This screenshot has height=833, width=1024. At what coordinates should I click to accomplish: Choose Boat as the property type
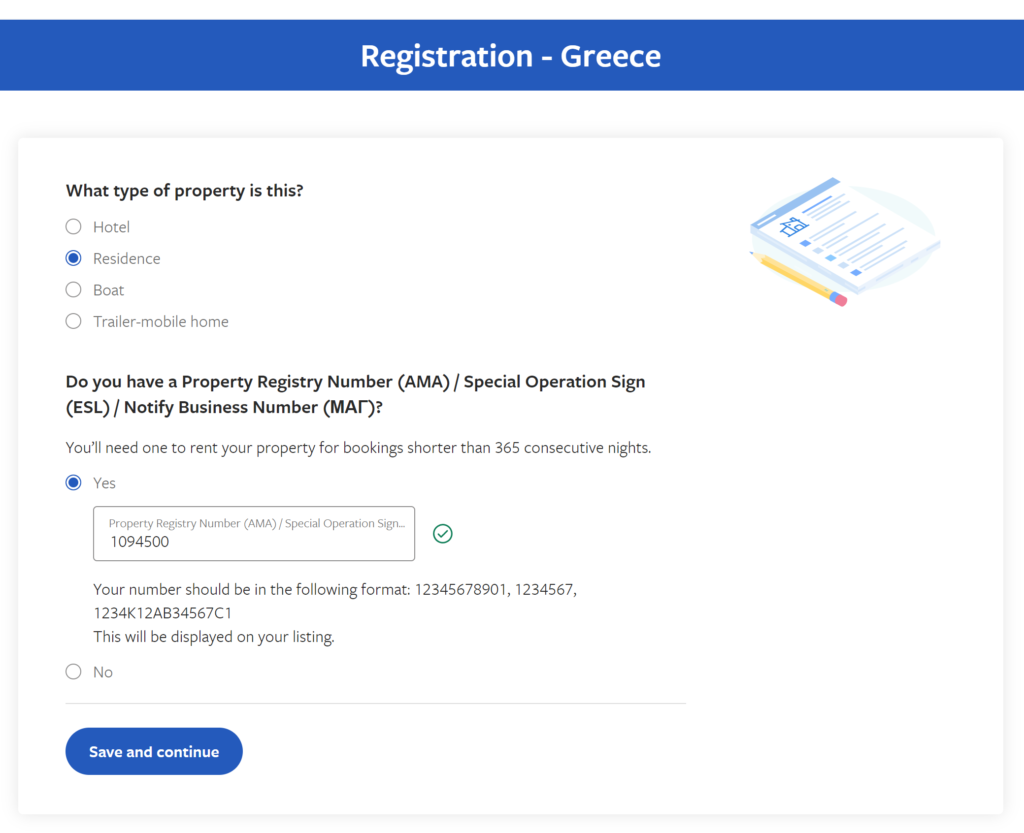[73, 289]
